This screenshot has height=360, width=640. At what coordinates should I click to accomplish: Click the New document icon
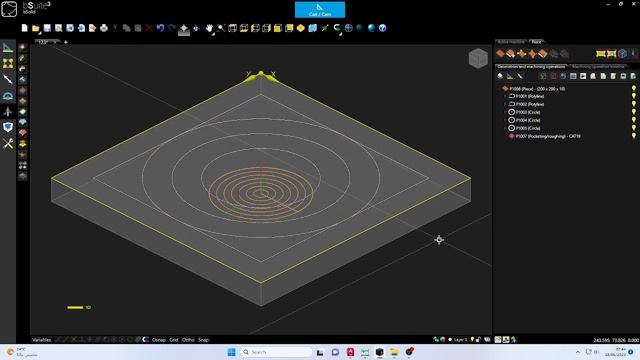pos(24,28)
